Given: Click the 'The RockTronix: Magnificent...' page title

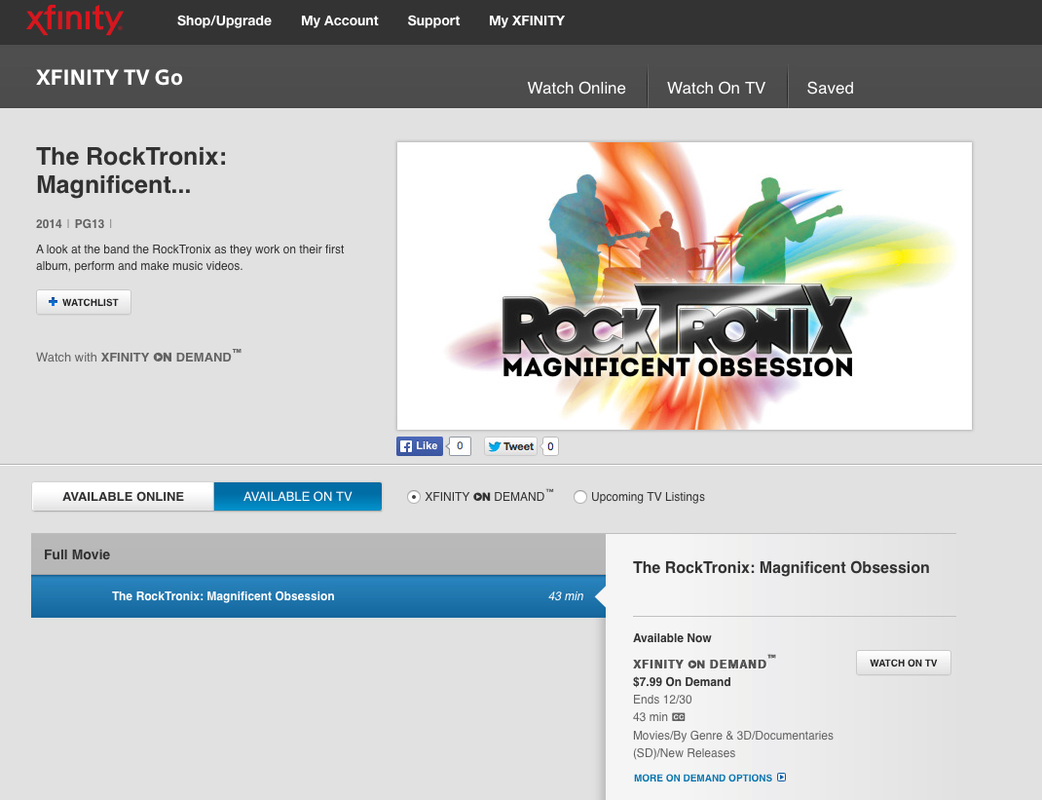Looking at the screenshot, I should 132,170.
